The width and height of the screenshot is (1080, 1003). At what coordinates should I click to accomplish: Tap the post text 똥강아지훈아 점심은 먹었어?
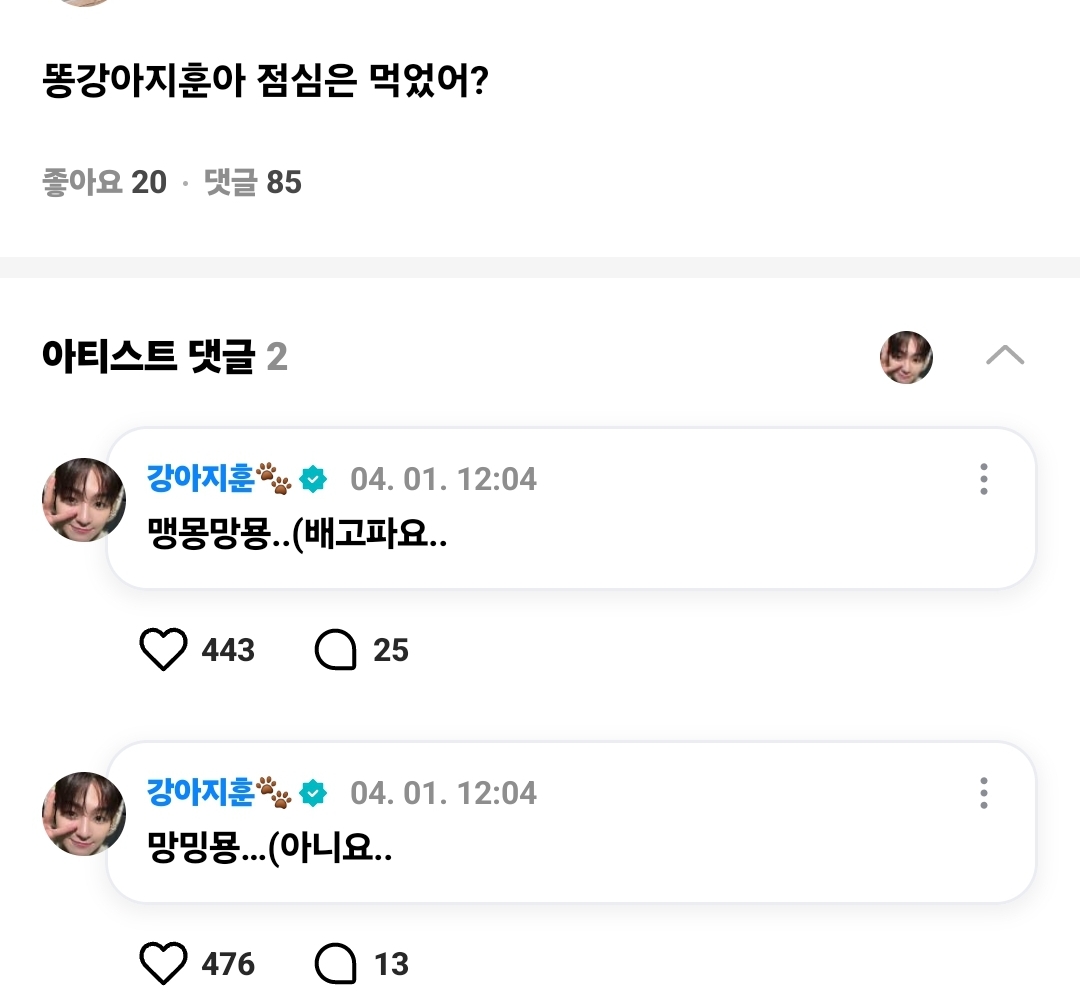click(x=265, y=82)
